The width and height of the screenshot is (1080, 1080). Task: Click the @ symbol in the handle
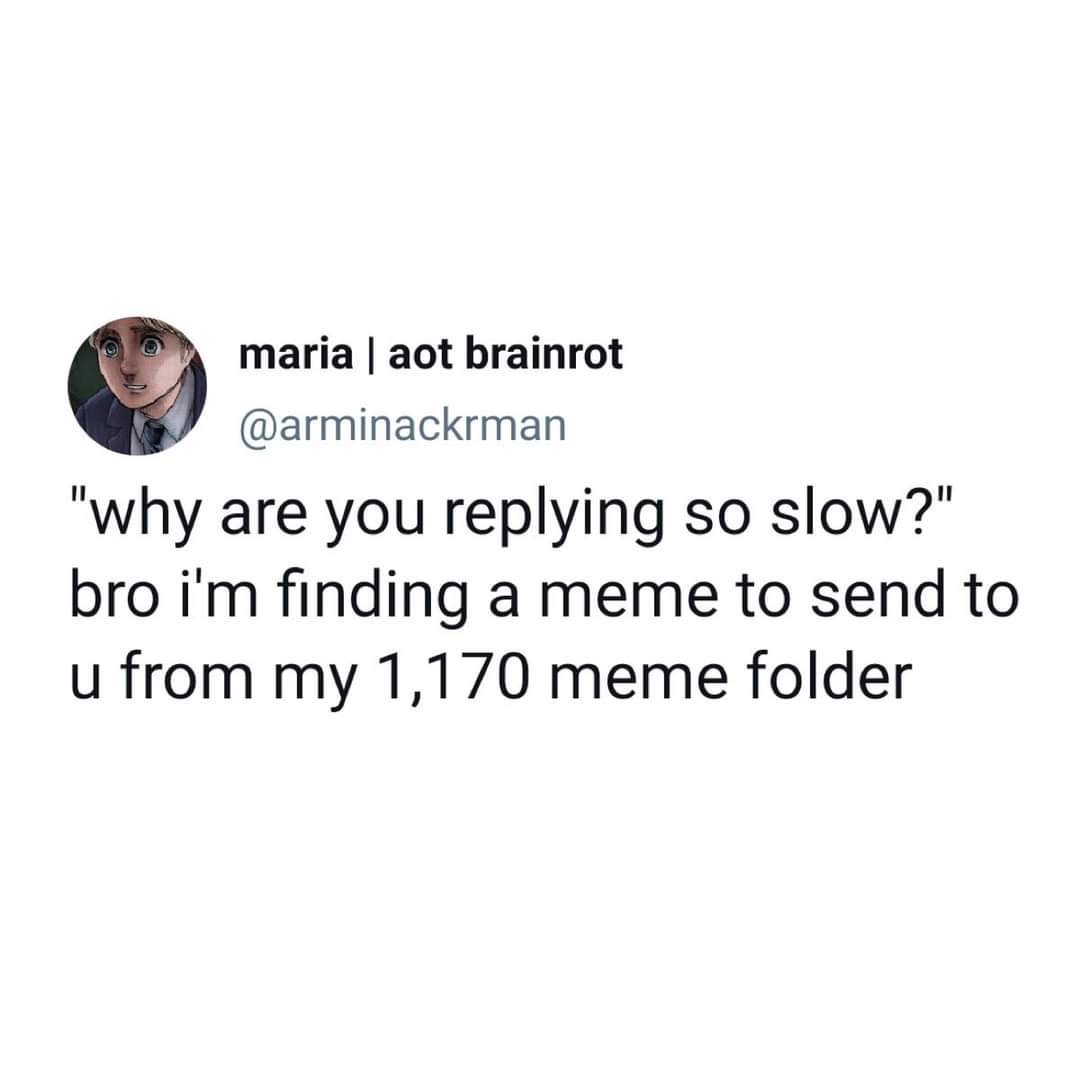(258, 427)
